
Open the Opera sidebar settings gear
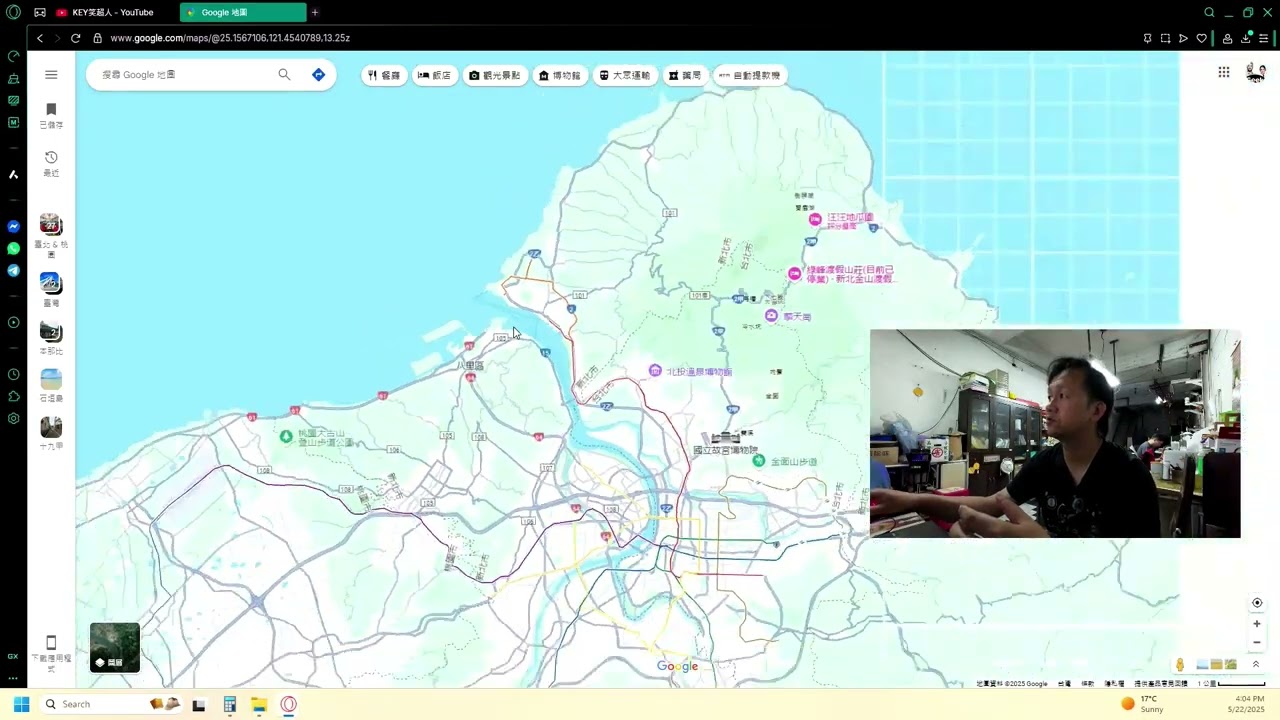[13, 418]
